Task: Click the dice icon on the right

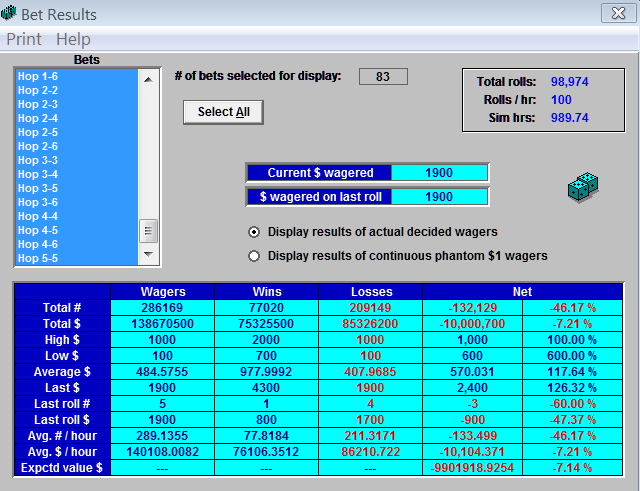Action: (x=583, y=187)
